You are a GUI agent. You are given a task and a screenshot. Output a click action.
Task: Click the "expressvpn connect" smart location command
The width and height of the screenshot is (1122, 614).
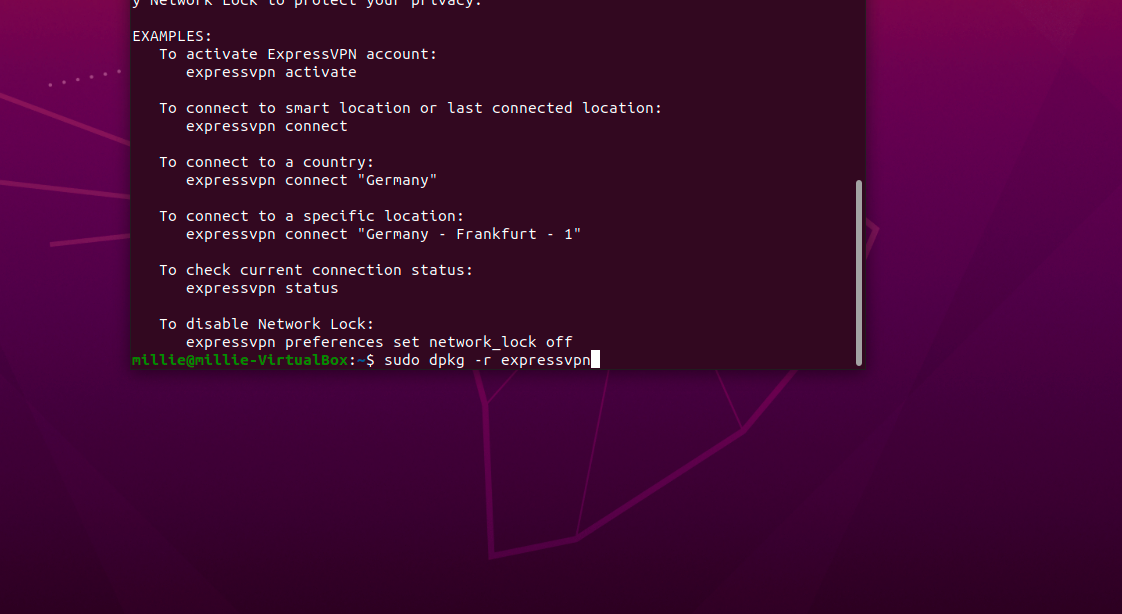click(267, 126)
